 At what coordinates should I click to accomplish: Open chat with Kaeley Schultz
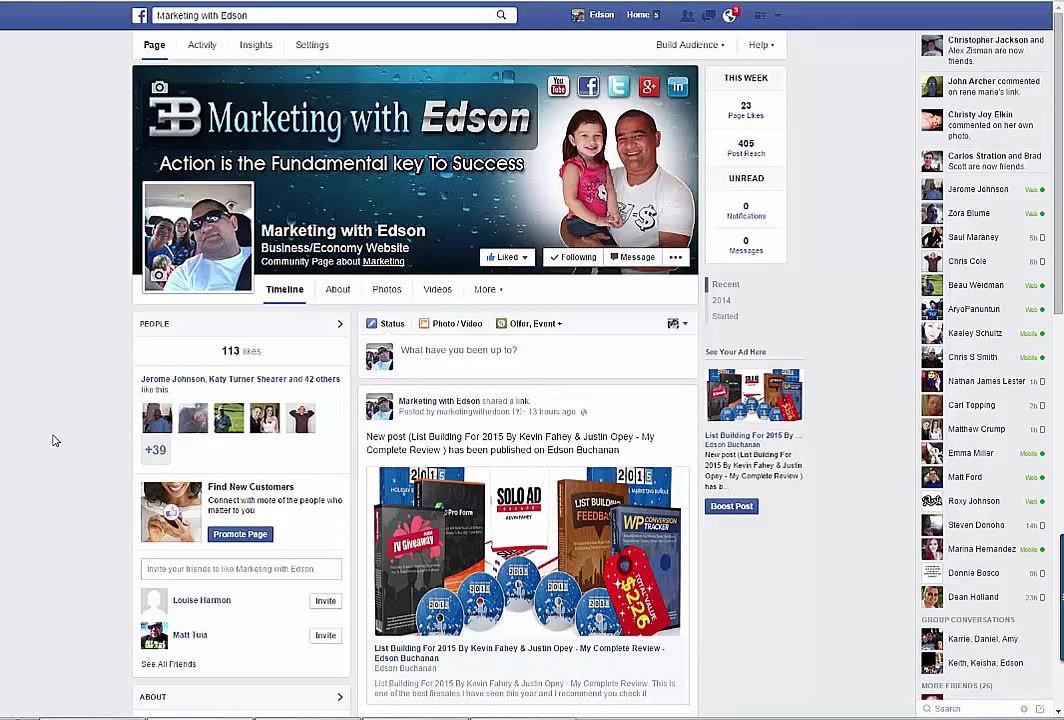(984, 333)
